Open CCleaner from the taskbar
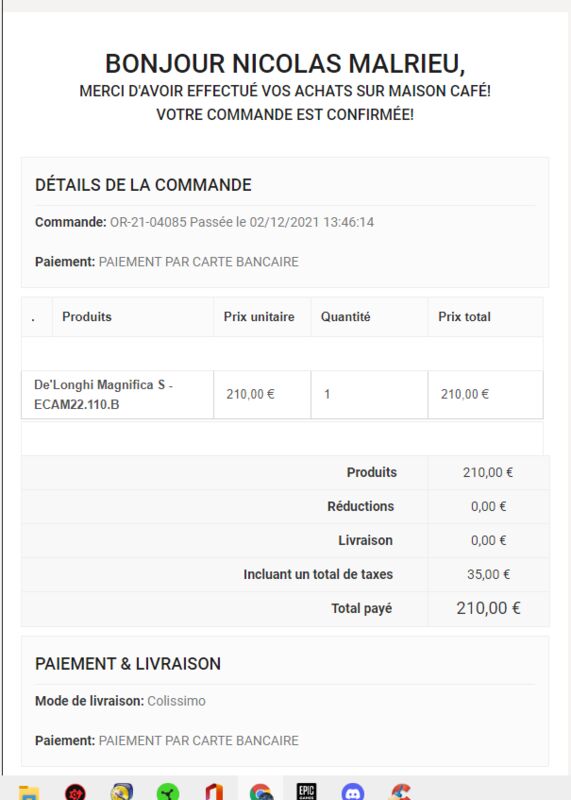The width and height of the screenshot is (571, 800). coord(400,793)
